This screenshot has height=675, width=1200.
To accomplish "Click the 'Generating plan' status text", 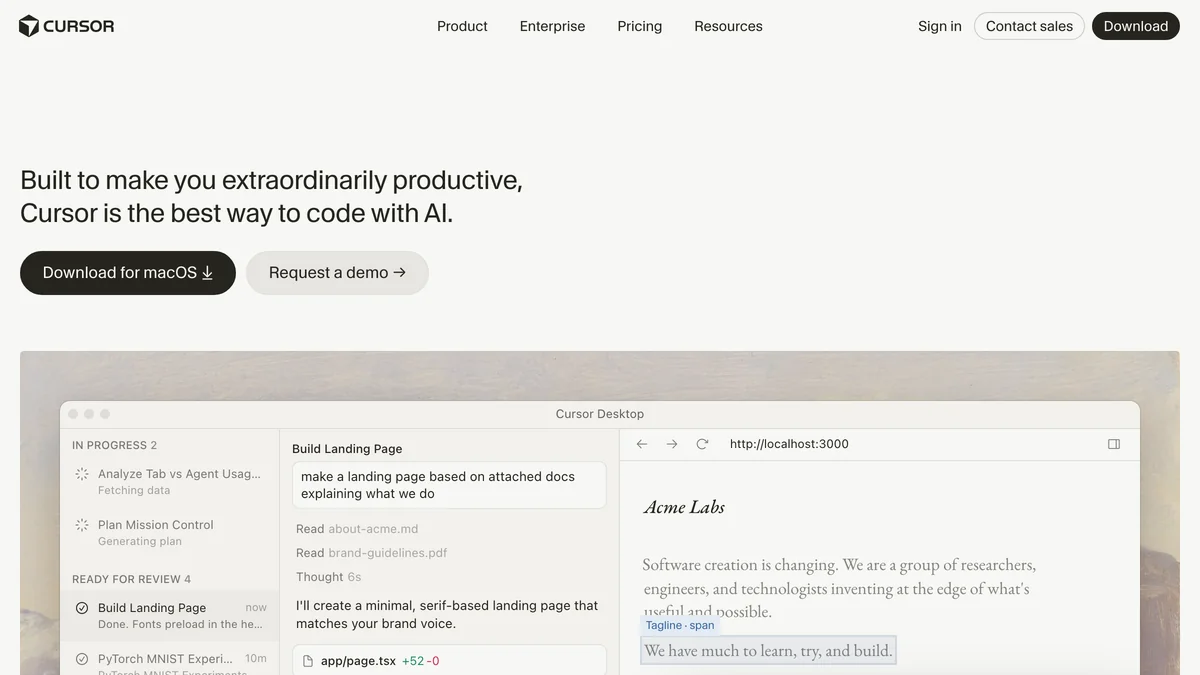I will pyautogui.click(x=140, y=542).
